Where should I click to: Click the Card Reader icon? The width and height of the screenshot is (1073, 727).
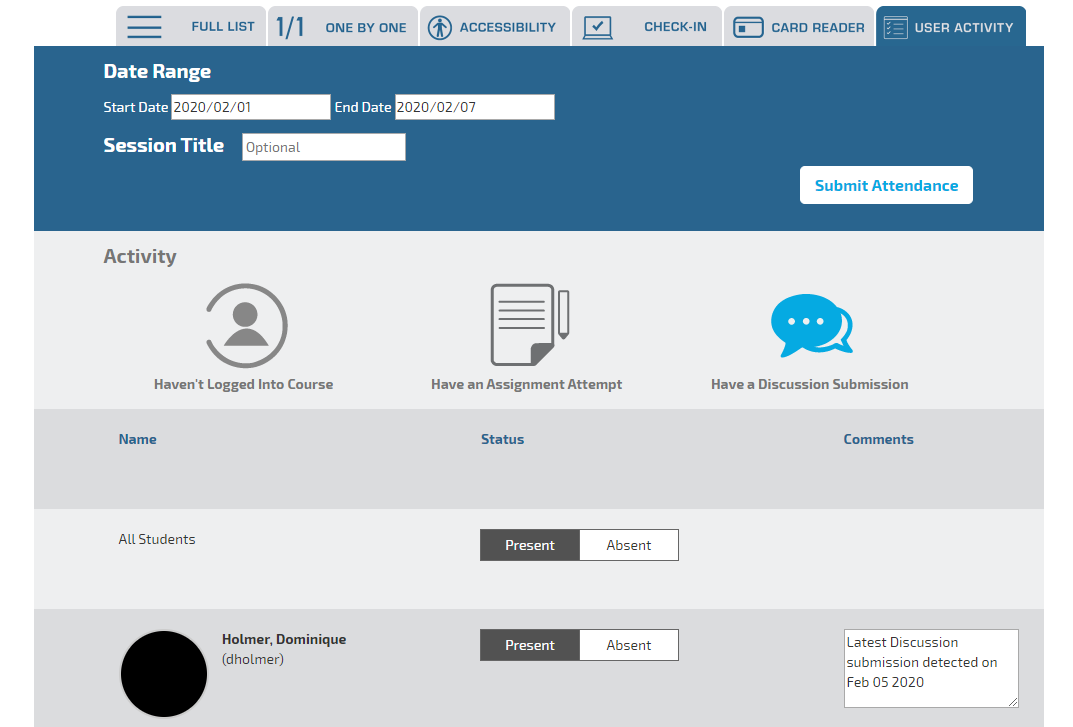[748, 27]
